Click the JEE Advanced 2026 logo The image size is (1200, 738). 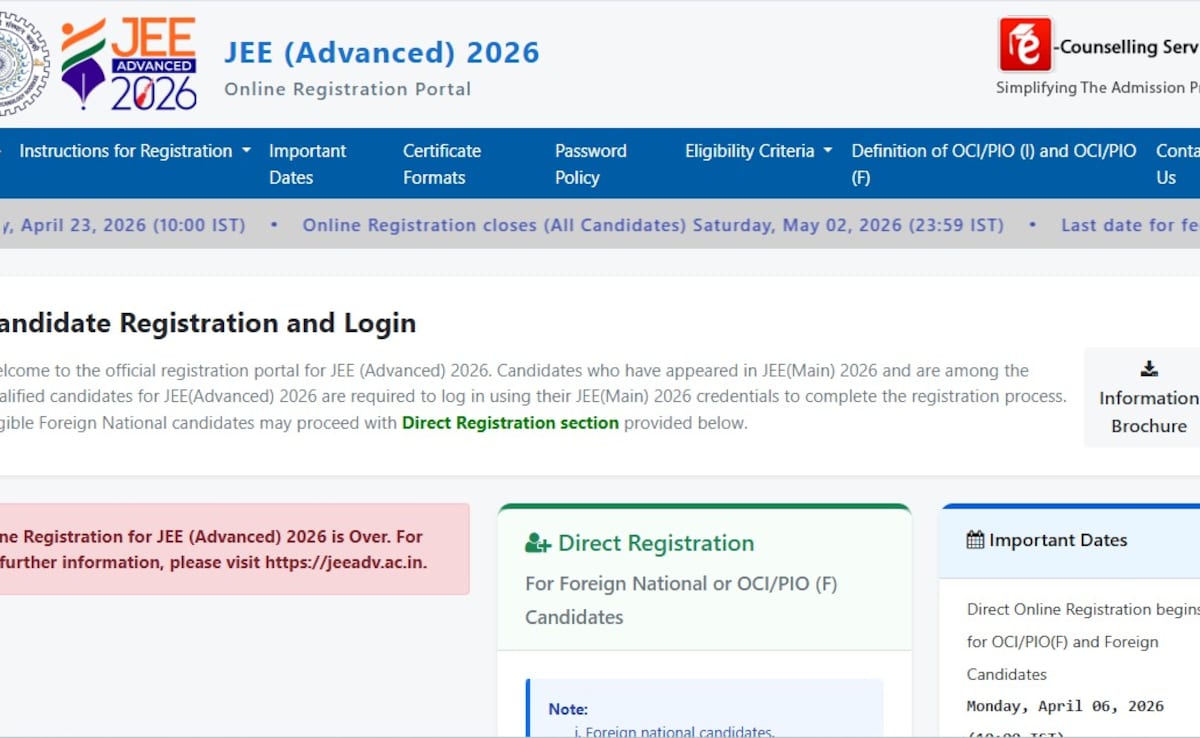coord(129,63)
